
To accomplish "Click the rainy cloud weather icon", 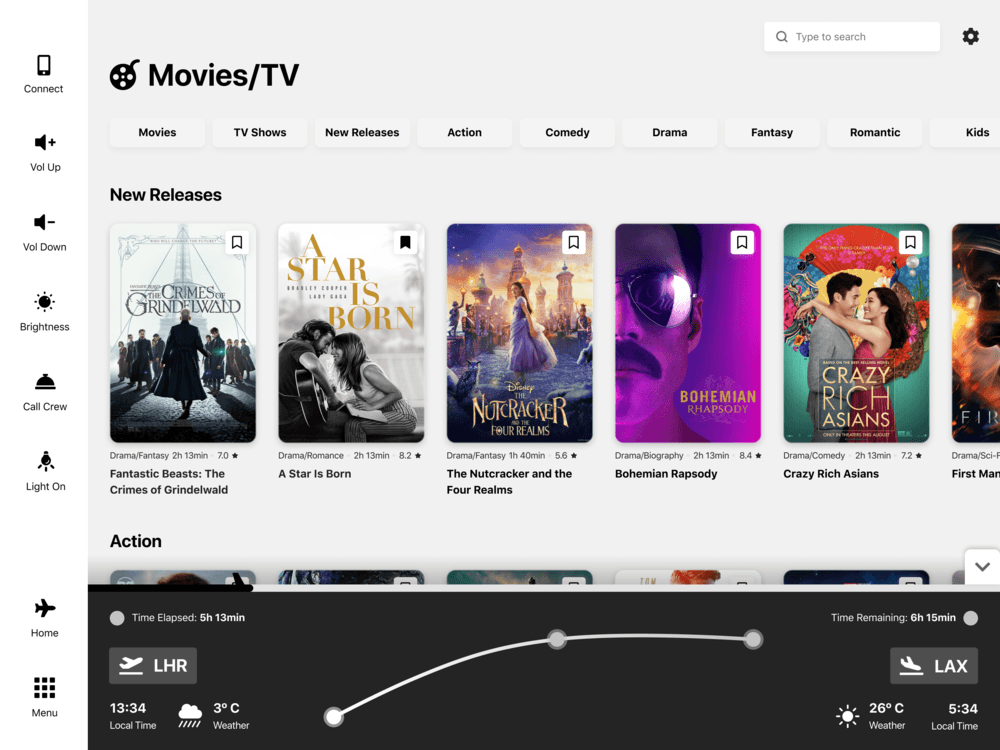I will [190, 715].
